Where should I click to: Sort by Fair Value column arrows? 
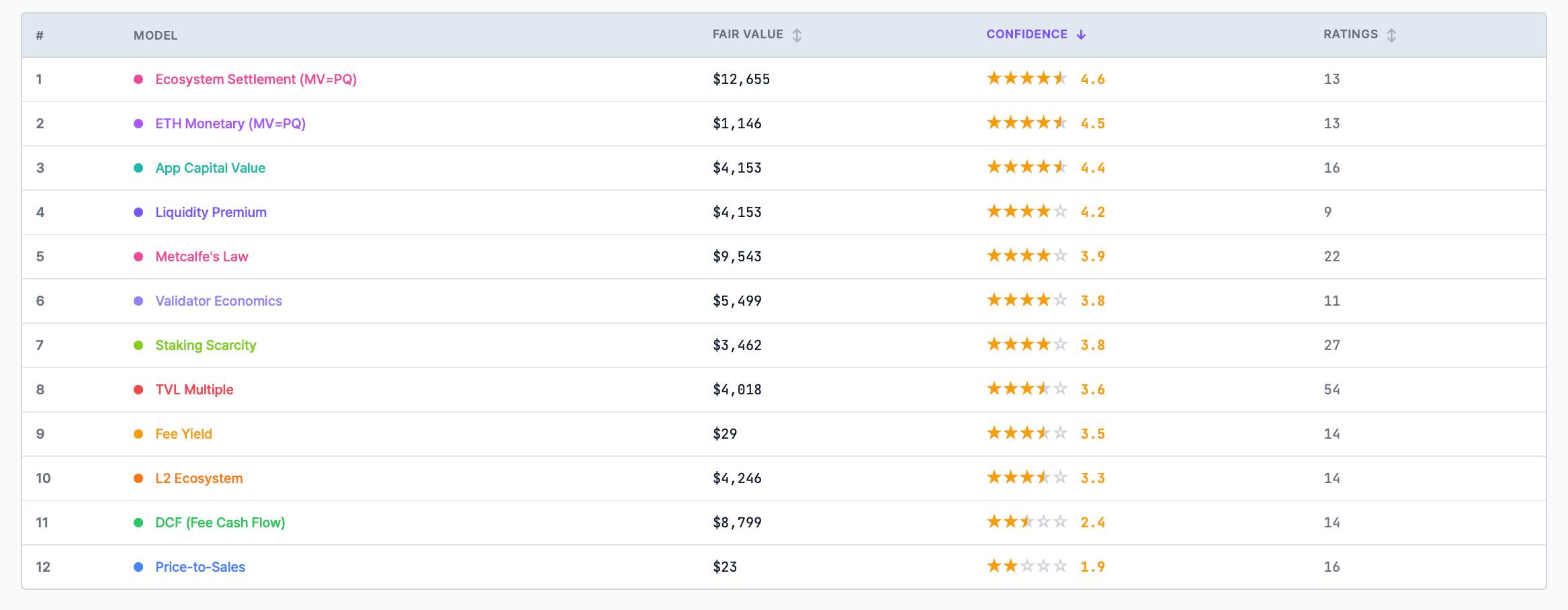pyautogui.click(x=797, y=35)
